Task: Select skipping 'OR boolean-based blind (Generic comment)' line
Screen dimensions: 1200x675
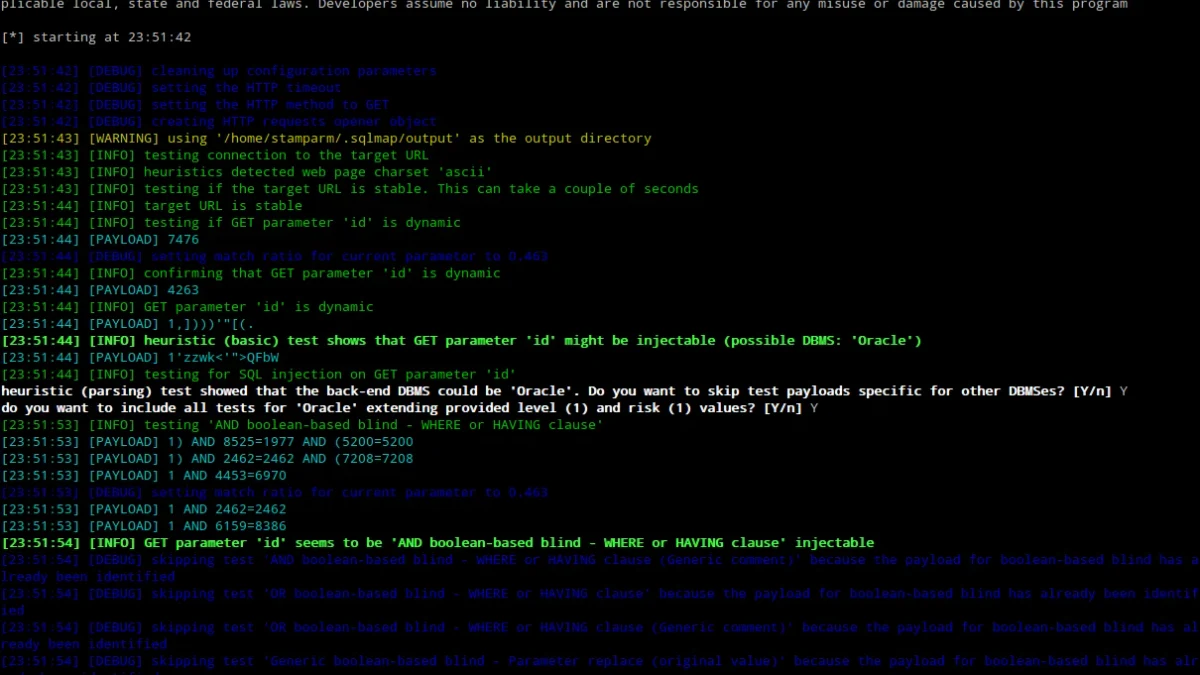Action: (x=600, y=636)
